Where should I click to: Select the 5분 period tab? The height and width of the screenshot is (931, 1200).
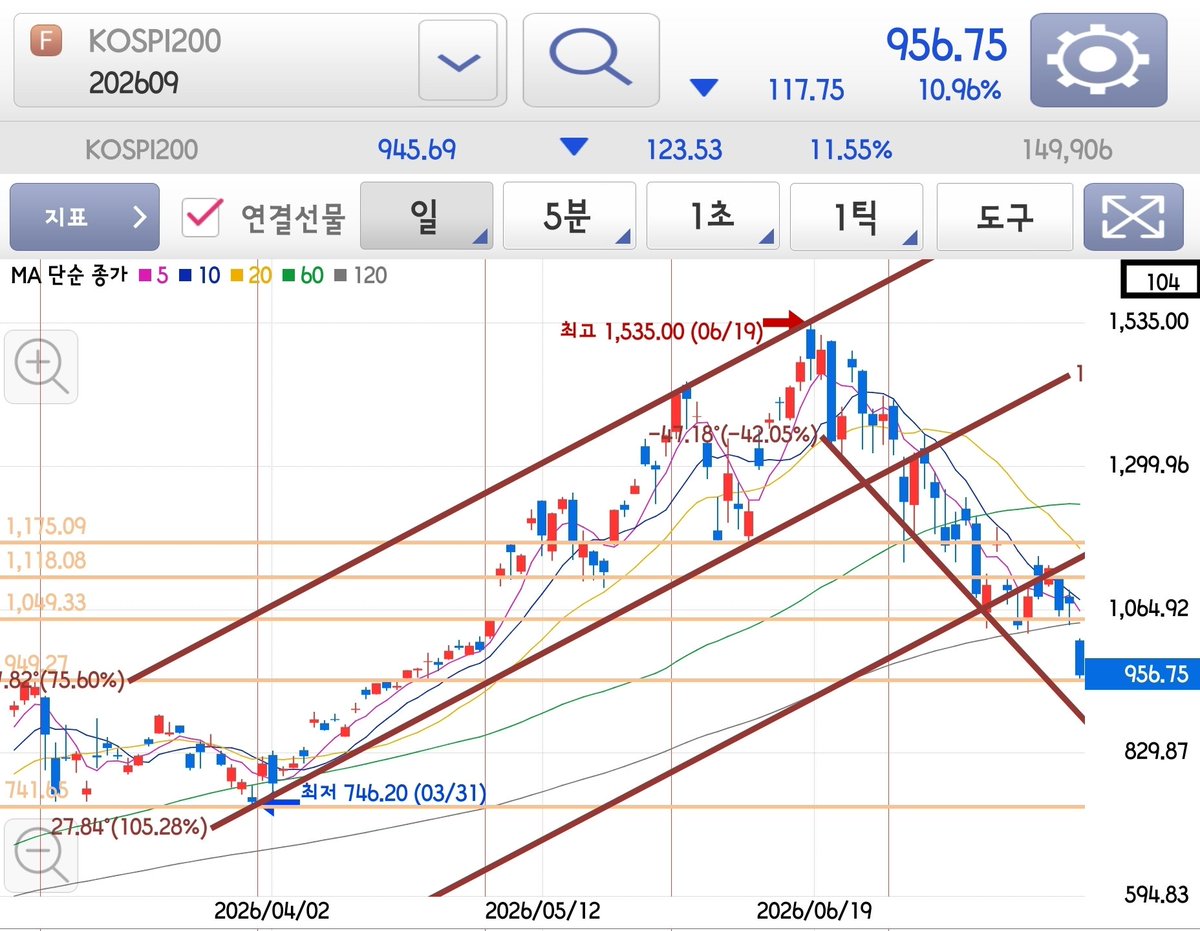point(569,216)
